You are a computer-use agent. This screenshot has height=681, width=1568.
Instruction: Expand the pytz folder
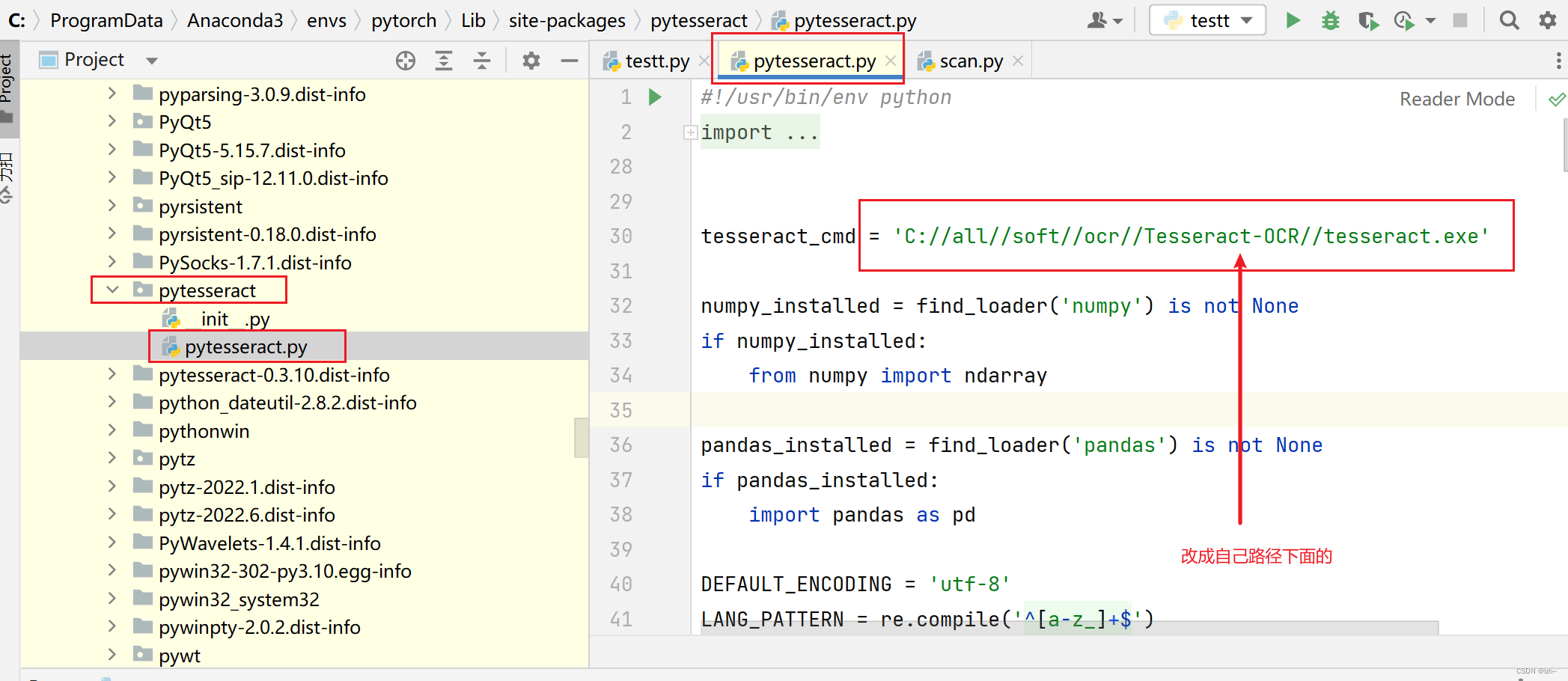pos(112,458)
